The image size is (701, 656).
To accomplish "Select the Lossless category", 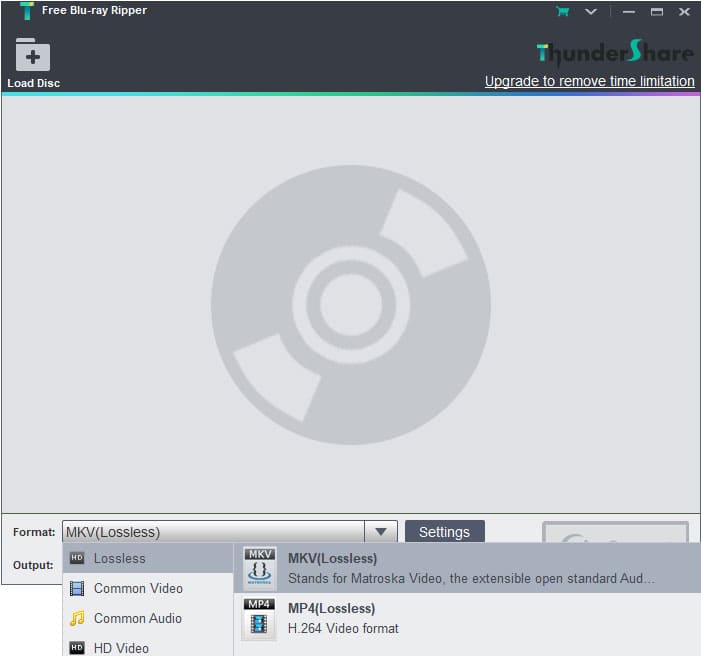I will pos(148,558).
